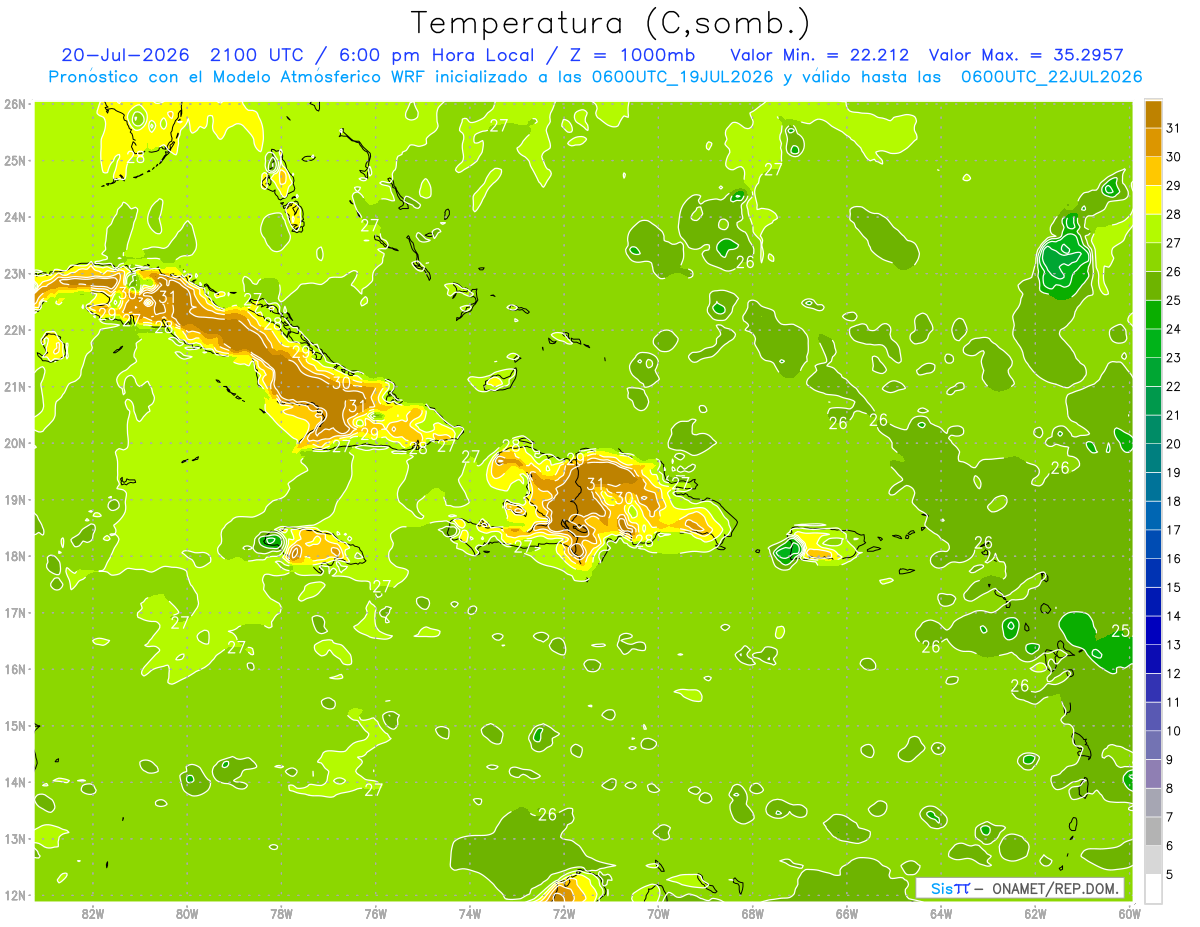
Task: Click the legend value 14 on color scale
Action: [x=1174, y=616]
